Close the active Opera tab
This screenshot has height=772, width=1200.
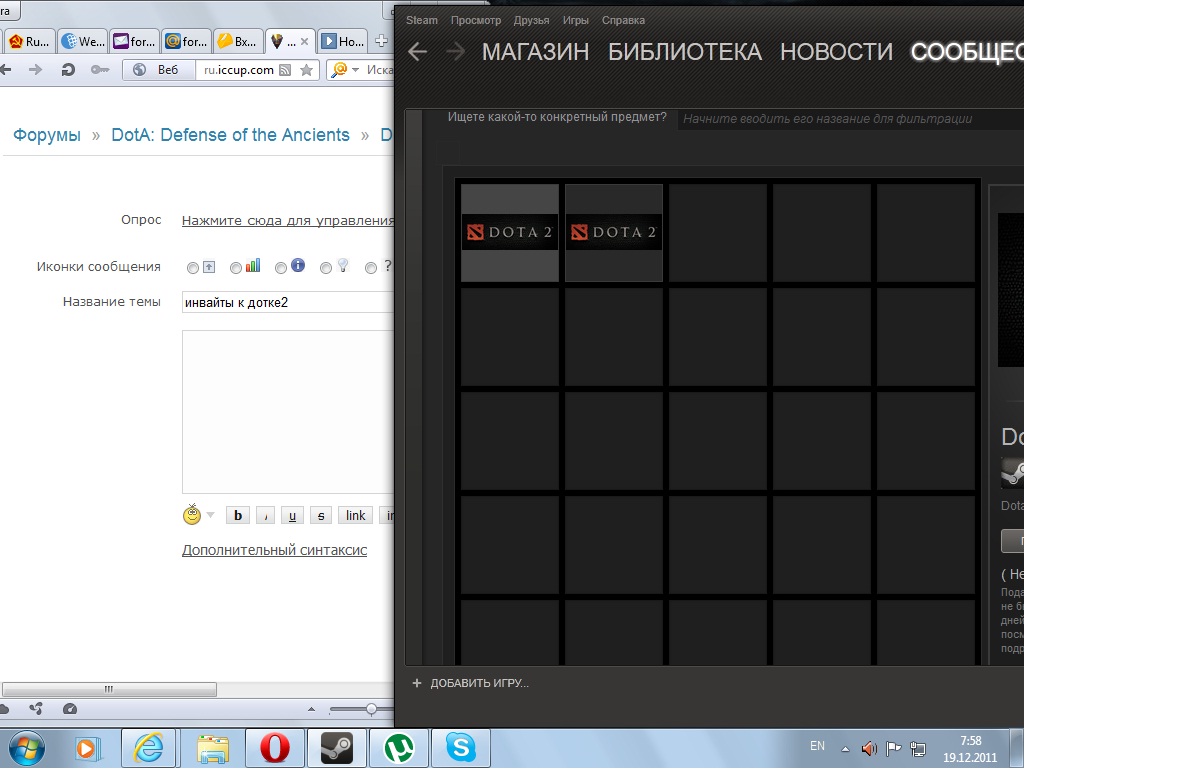click(304, 41)
